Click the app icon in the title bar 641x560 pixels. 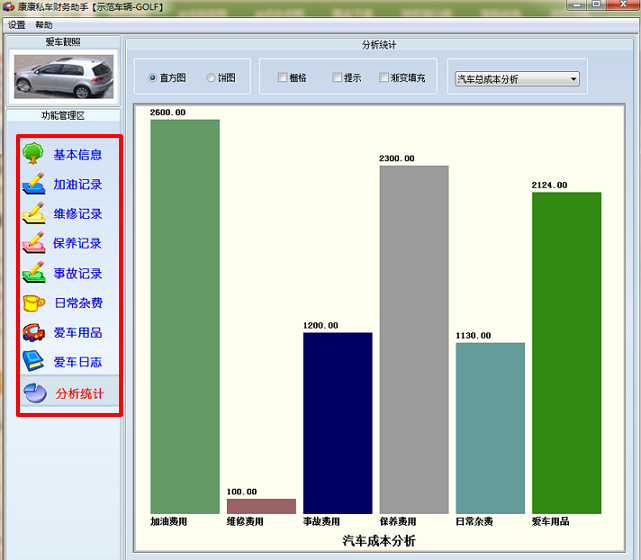tap(8, 7)
